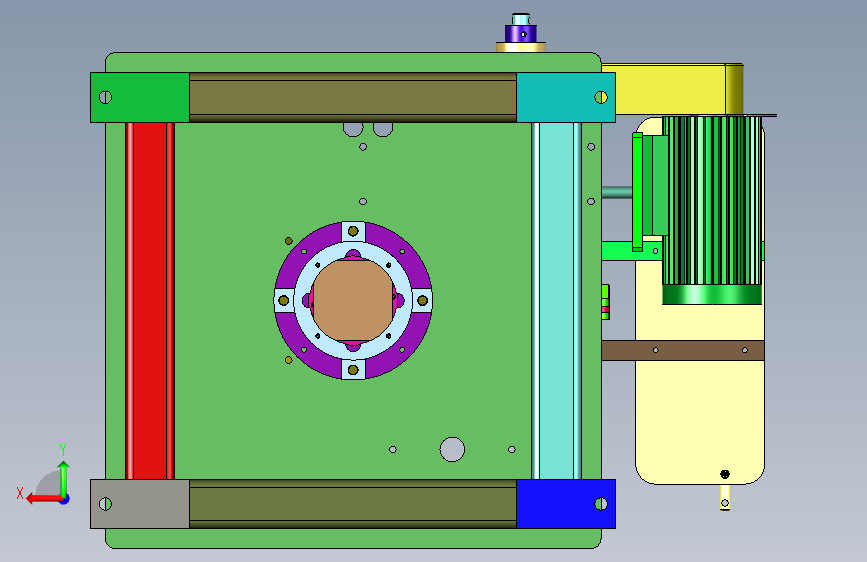The width and height of the screenshot is (867, 562).
Task: Click the bolt hole in blue block
Action: [x=601, y=504]
